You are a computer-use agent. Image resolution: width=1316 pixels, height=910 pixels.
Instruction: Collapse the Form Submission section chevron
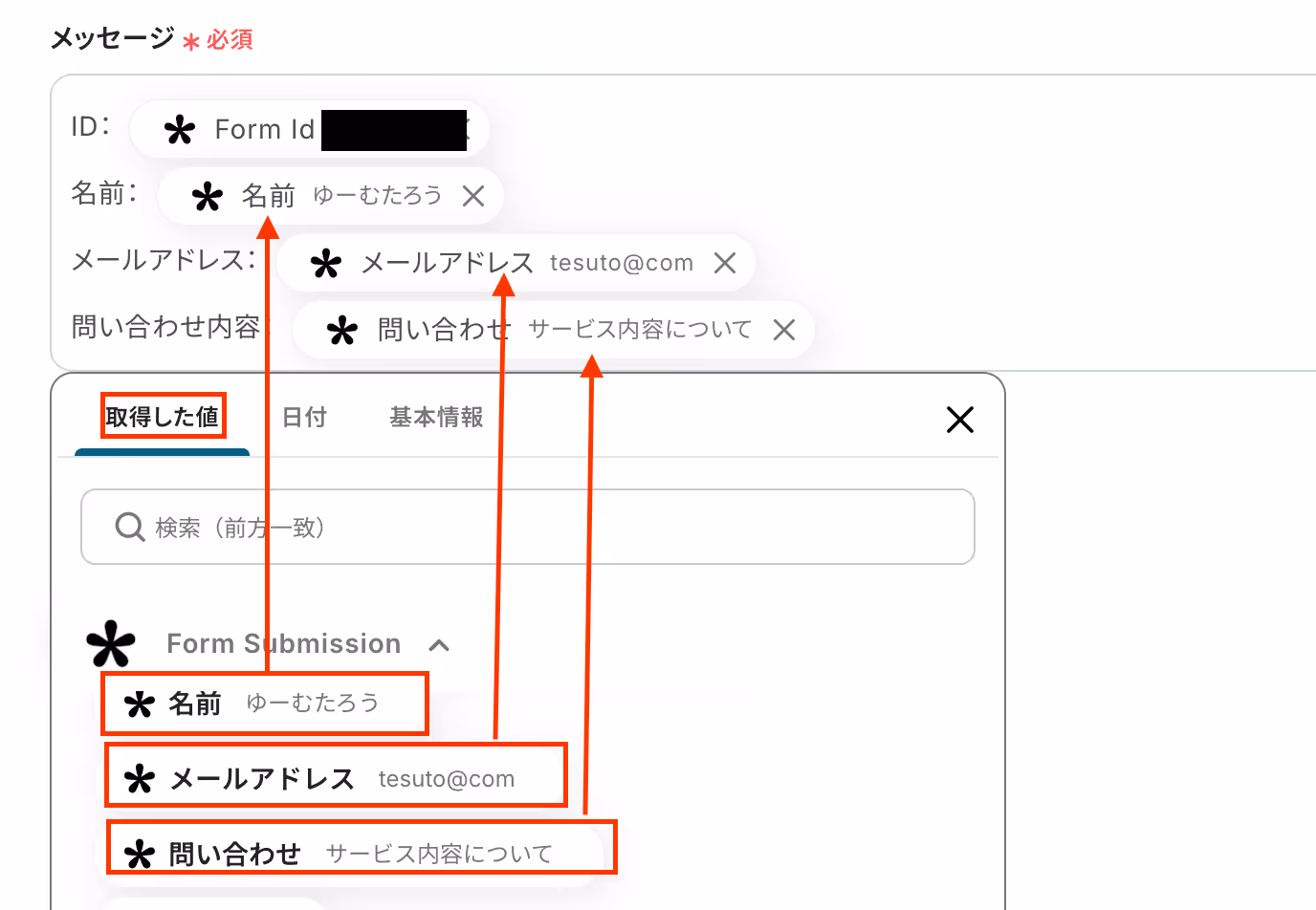click(439, 645)
